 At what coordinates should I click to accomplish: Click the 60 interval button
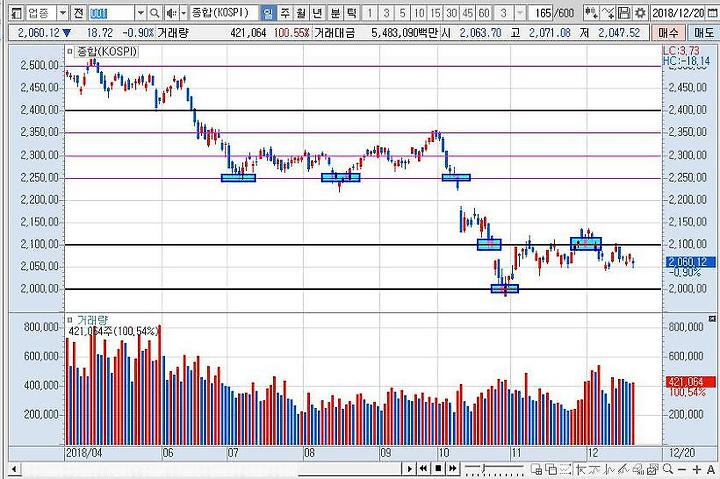484,13
